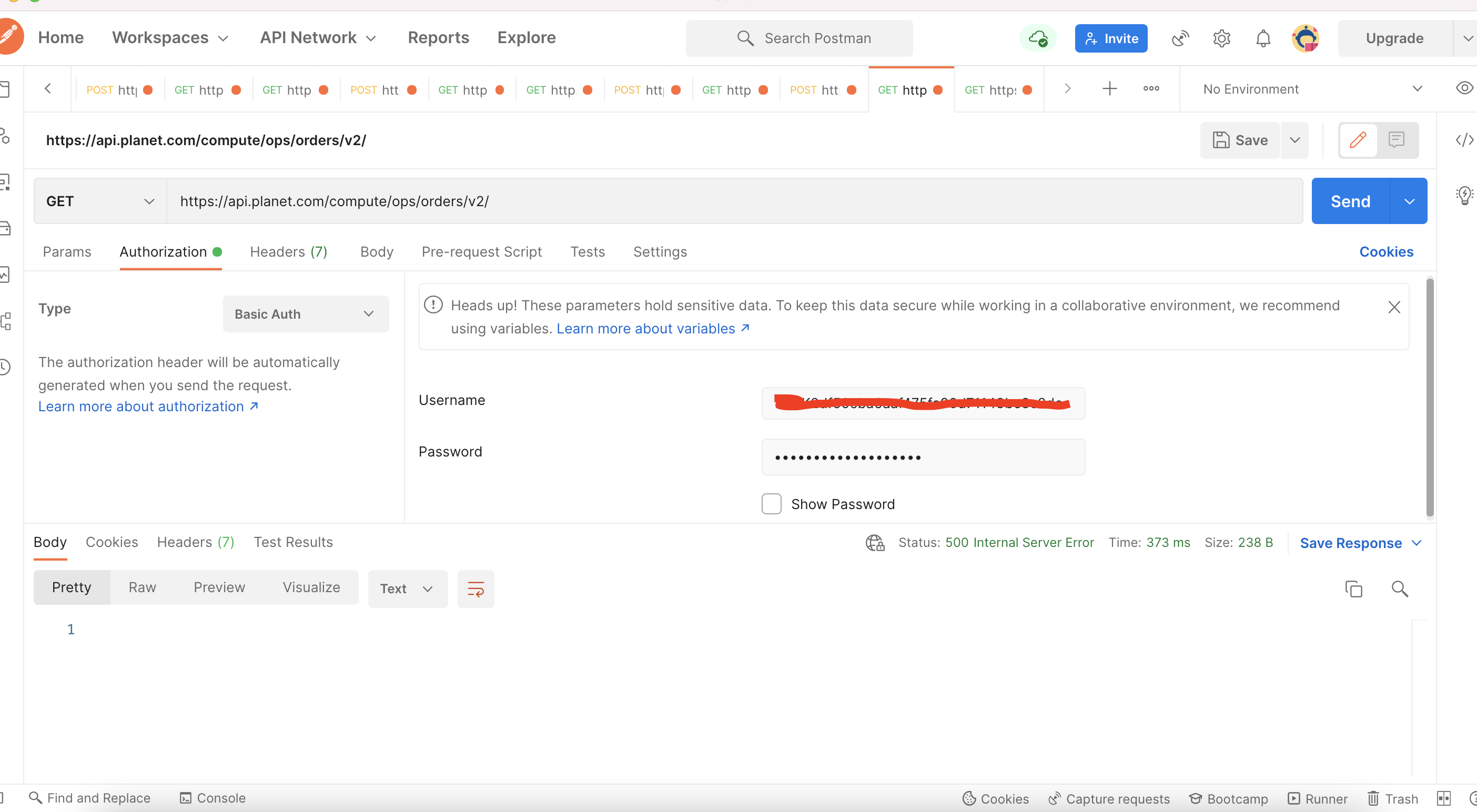The width and height of the screenshot is (1477, 812).
Task: Open the Learn more about variables link
Action: coord(653,329)
